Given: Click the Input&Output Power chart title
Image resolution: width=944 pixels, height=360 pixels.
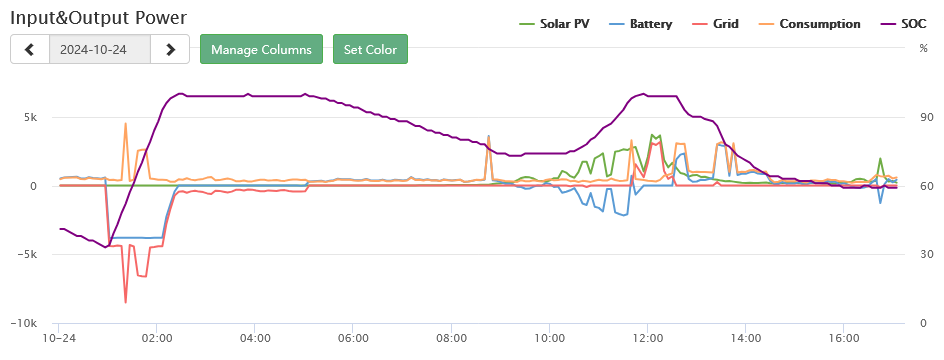Looking at the screenshot, I should pos(99,17).
